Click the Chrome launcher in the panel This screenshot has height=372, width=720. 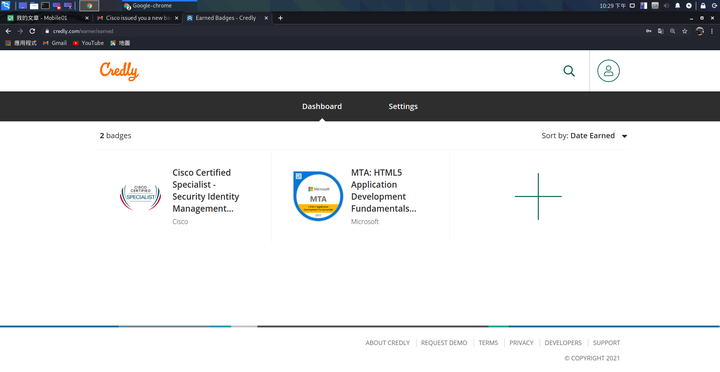(89, 6)
